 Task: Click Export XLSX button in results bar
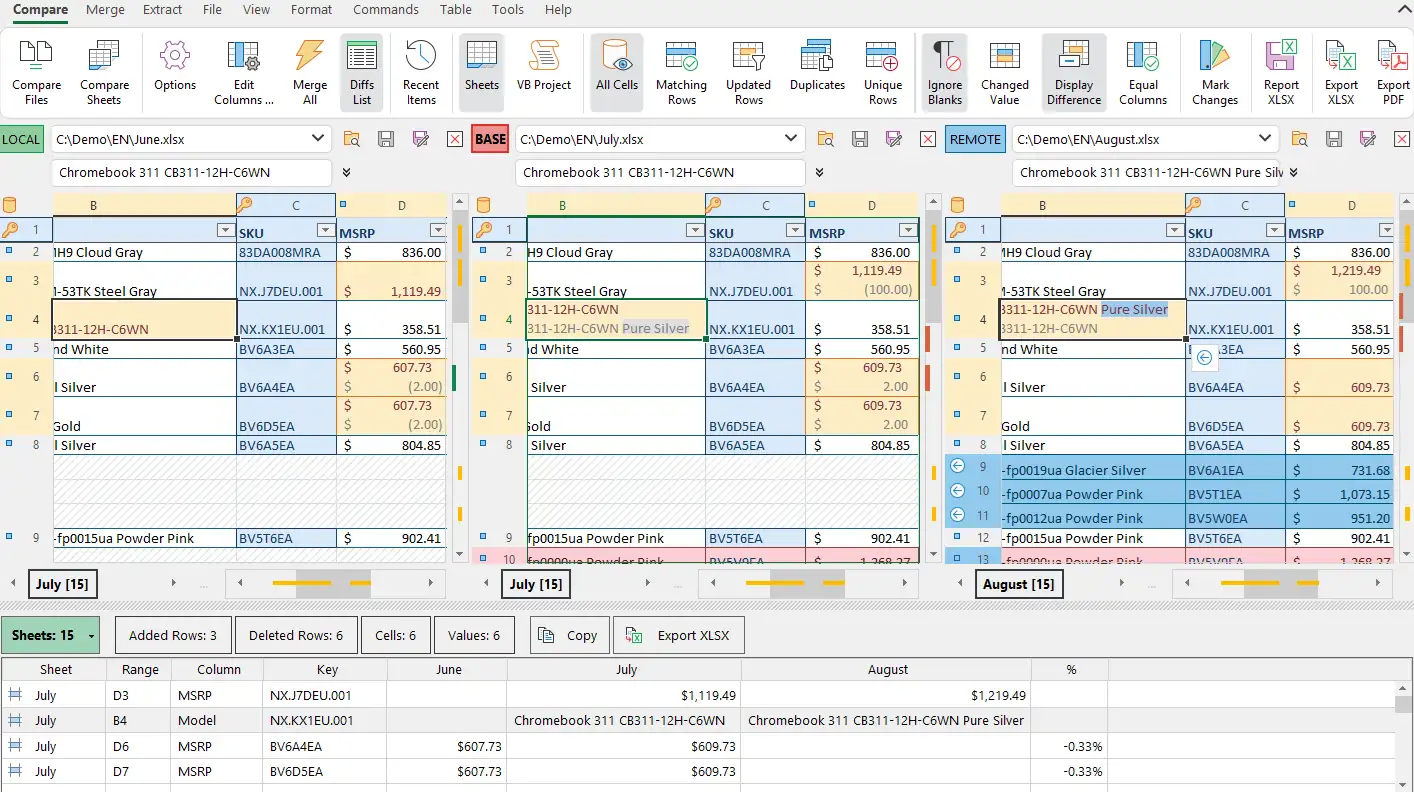click(679, 635)
